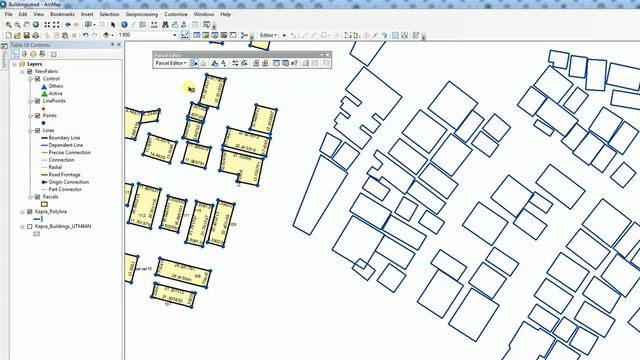Click List By Source icon in Table Of Contents
This screenshot has height=360, width=640.
pos(24,54)
